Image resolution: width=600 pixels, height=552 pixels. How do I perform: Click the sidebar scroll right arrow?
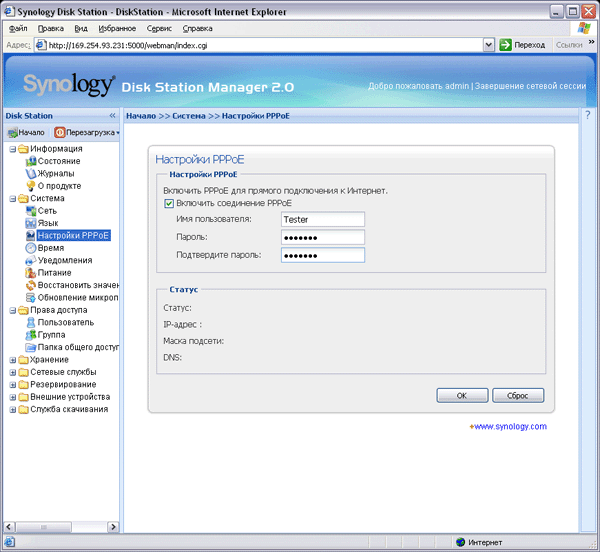point(113,527)
